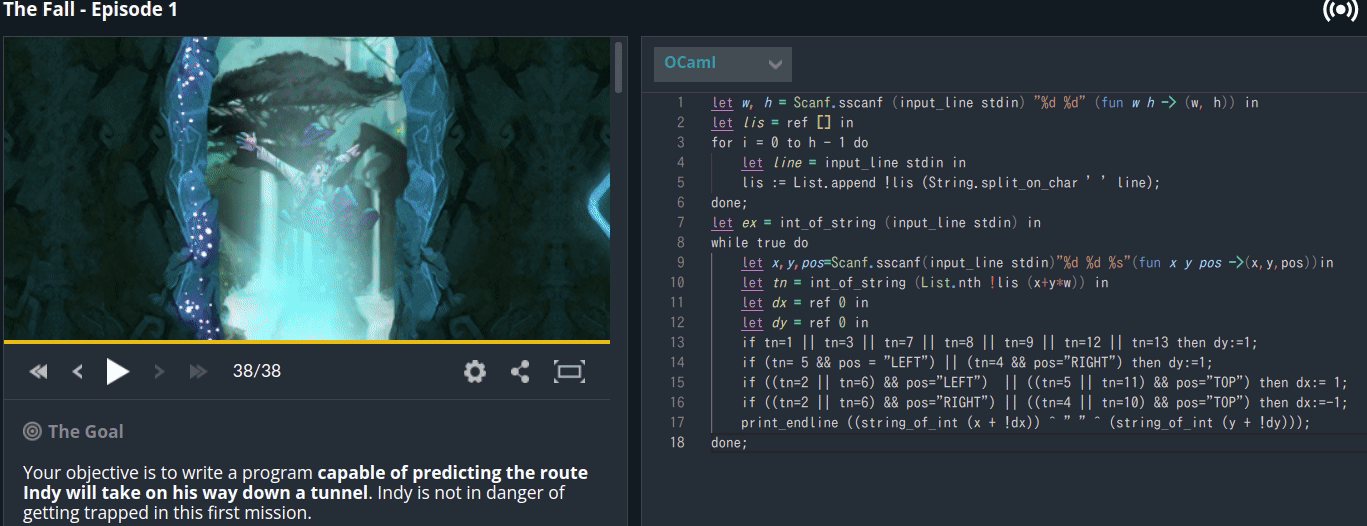Viewport: 1367px width, 526px height.
Task: Click 'let lis = ref [] in' code line
Action: pos(782,122)
